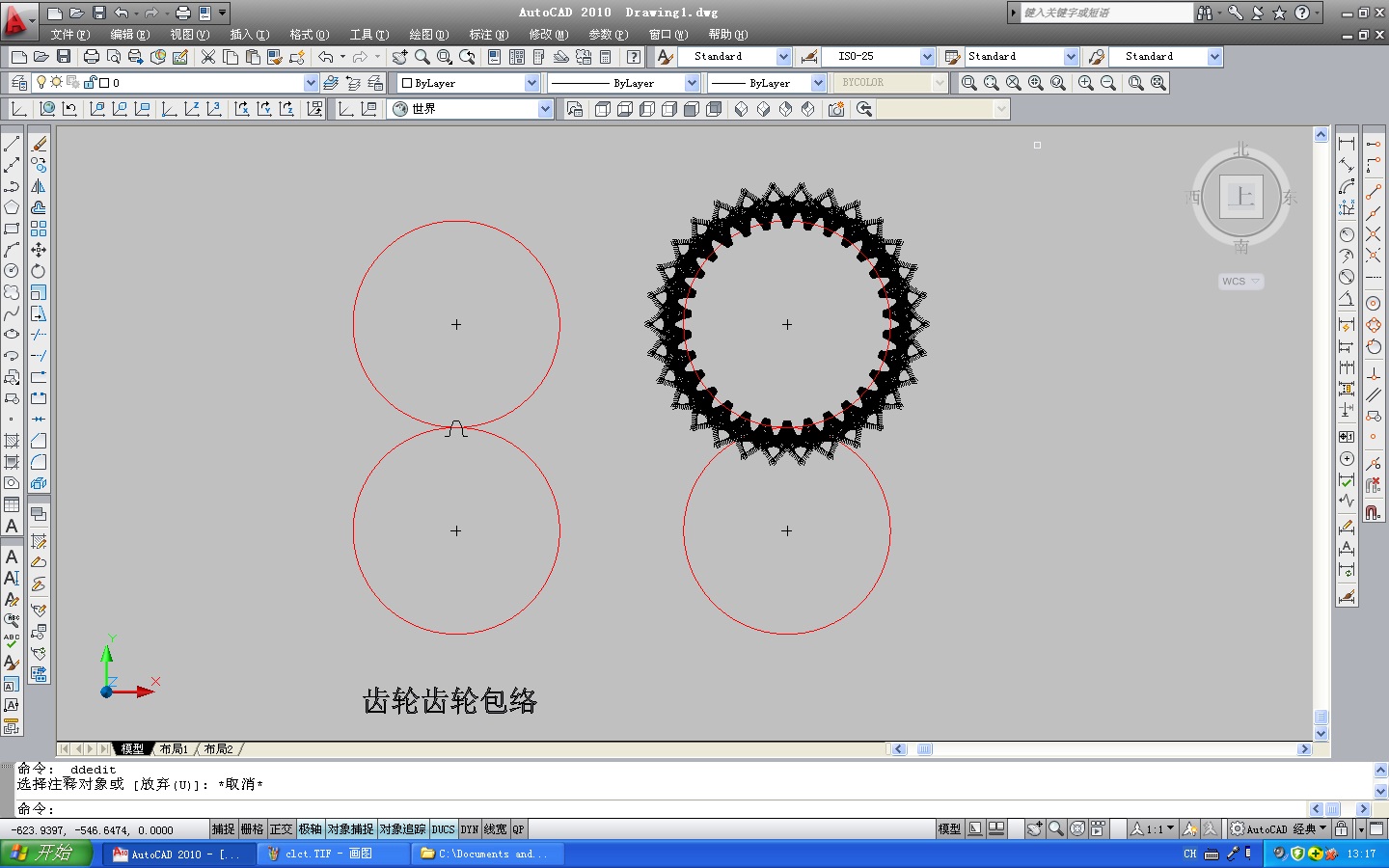Select the Chamfer tool in modify toolbar

pyautogui.click(x=39, y=441)
